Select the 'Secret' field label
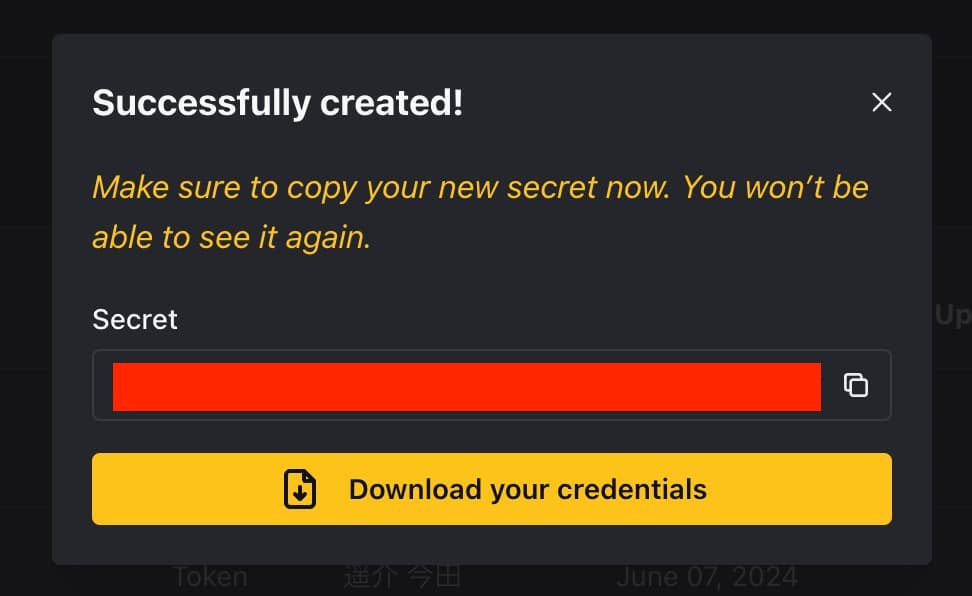Image resolution: width=972 pixels, height=596 pixels. click(x=135, y=320)
